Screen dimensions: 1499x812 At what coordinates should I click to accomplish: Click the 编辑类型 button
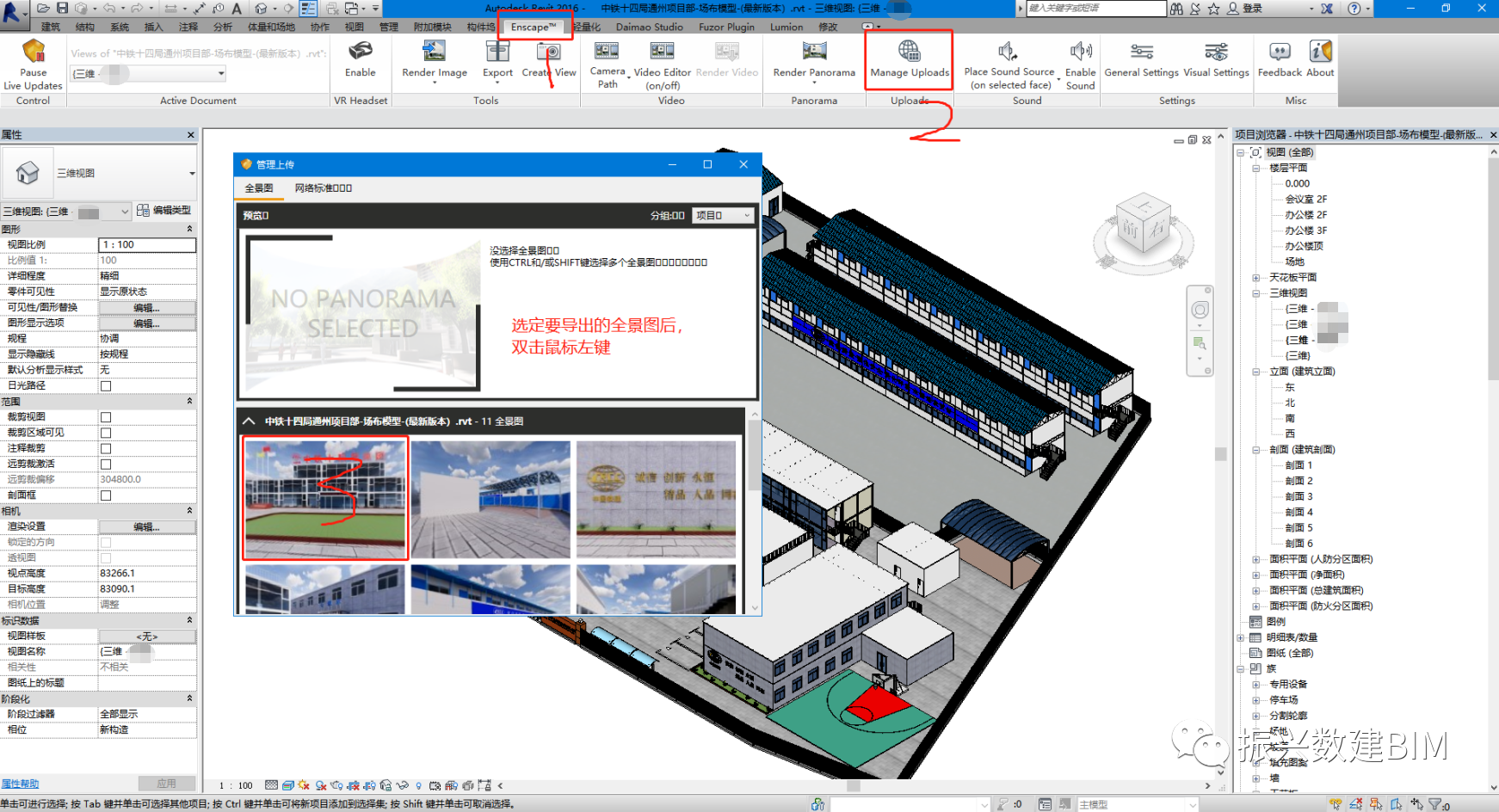coord(164,211)
